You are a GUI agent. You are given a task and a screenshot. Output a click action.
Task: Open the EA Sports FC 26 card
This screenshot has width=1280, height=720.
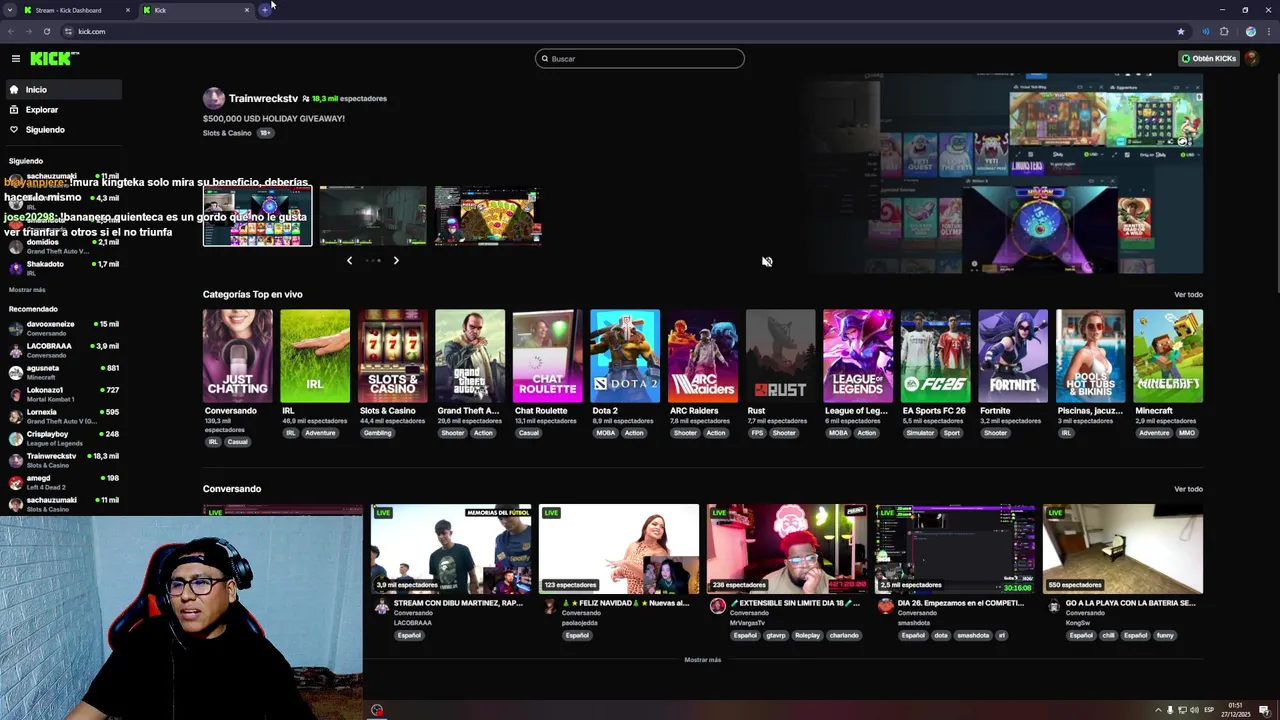(x=936, y=356)
